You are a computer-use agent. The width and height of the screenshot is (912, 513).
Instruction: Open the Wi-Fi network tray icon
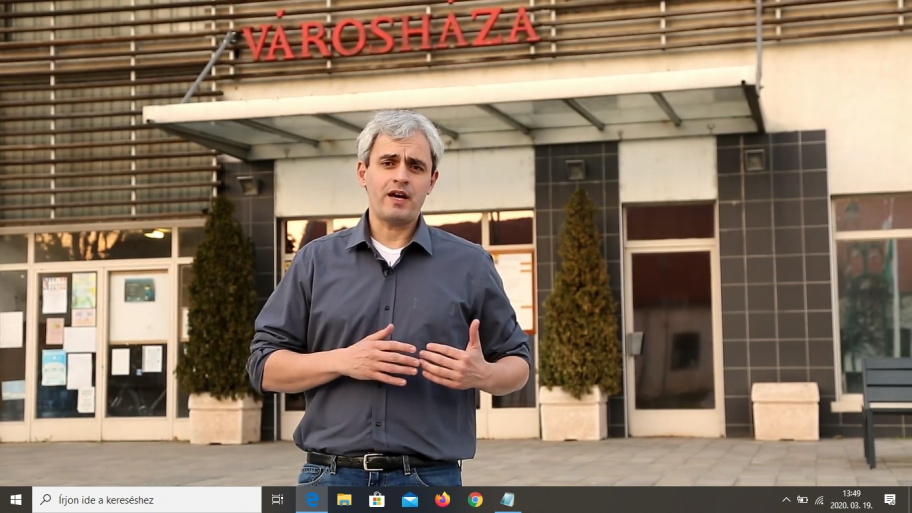tap(819, 499)
